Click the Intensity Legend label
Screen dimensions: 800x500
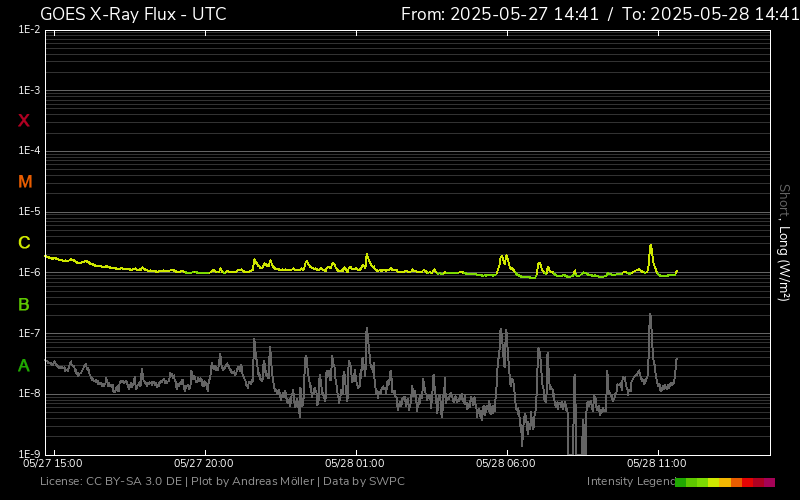click(x=629, y=482)
